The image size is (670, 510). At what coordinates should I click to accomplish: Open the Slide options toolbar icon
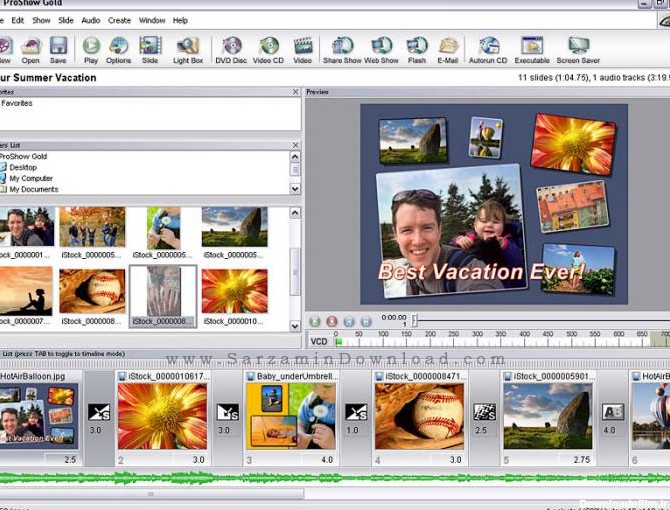click(150, 50)
